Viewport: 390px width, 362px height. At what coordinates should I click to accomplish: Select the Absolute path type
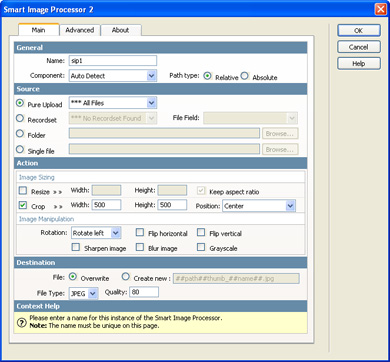[x=245, y=76]
